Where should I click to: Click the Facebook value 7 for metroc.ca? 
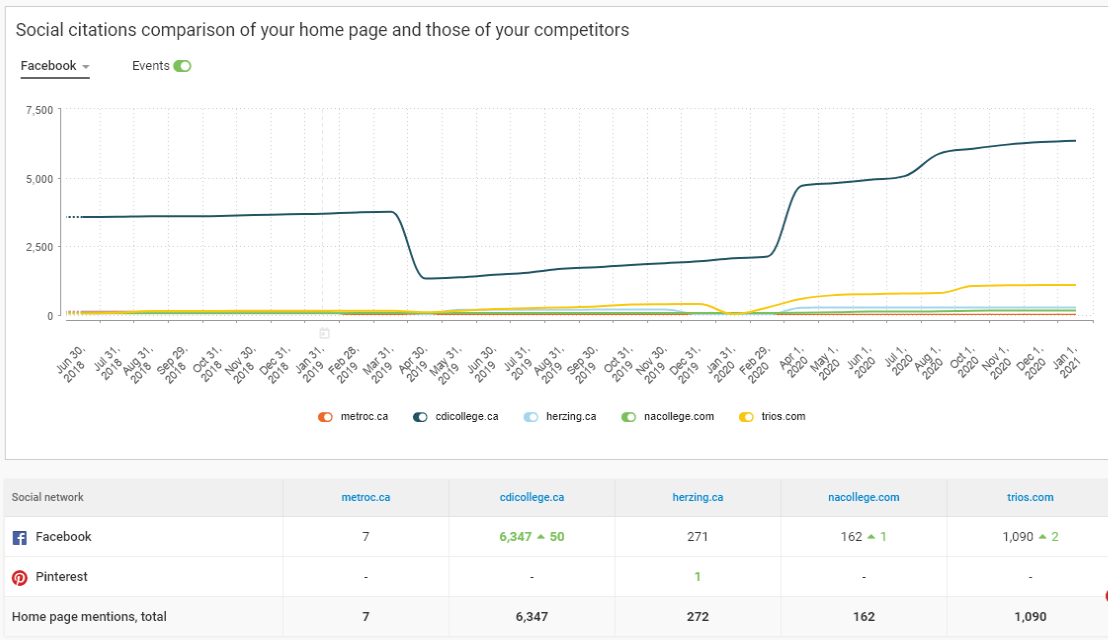click(x=365, y=537)
